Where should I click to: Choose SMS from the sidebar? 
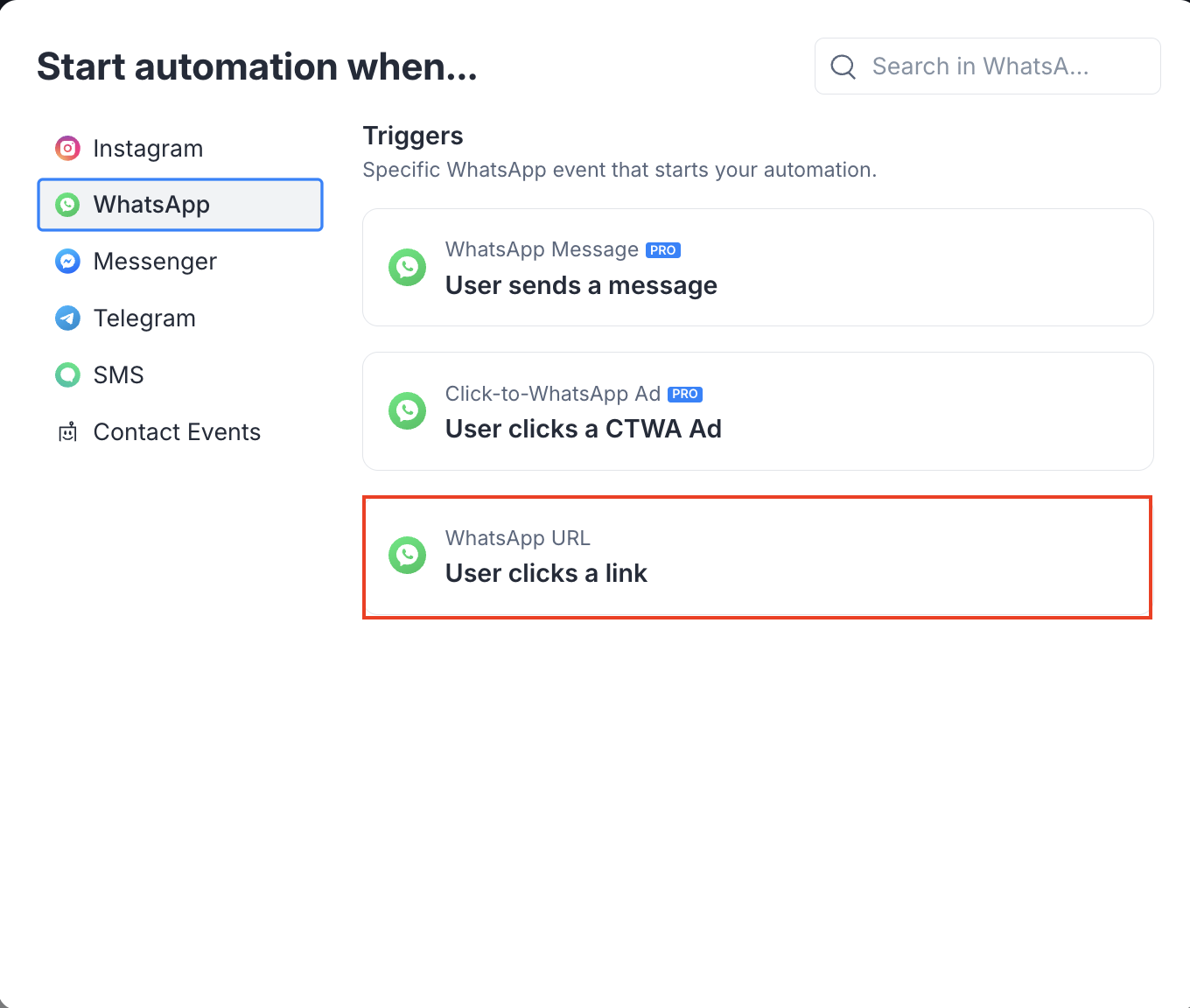pos(180,375)
